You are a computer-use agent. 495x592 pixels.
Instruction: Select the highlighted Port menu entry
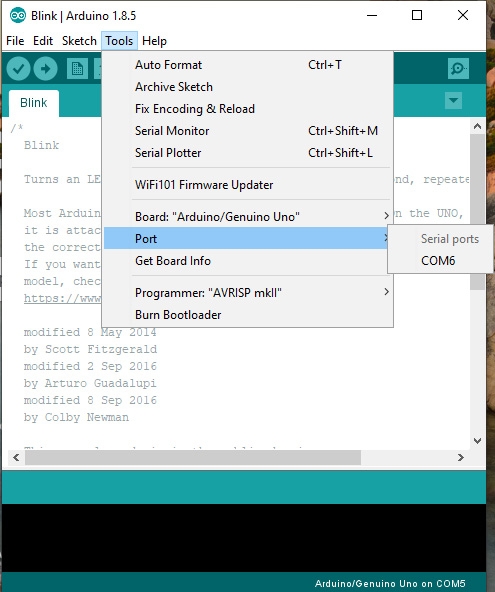(x=246, y=238)
